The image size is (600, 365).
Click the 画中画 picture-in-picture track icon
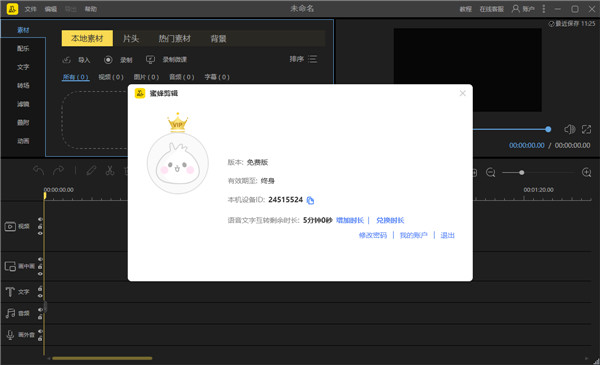click(10, 266)
